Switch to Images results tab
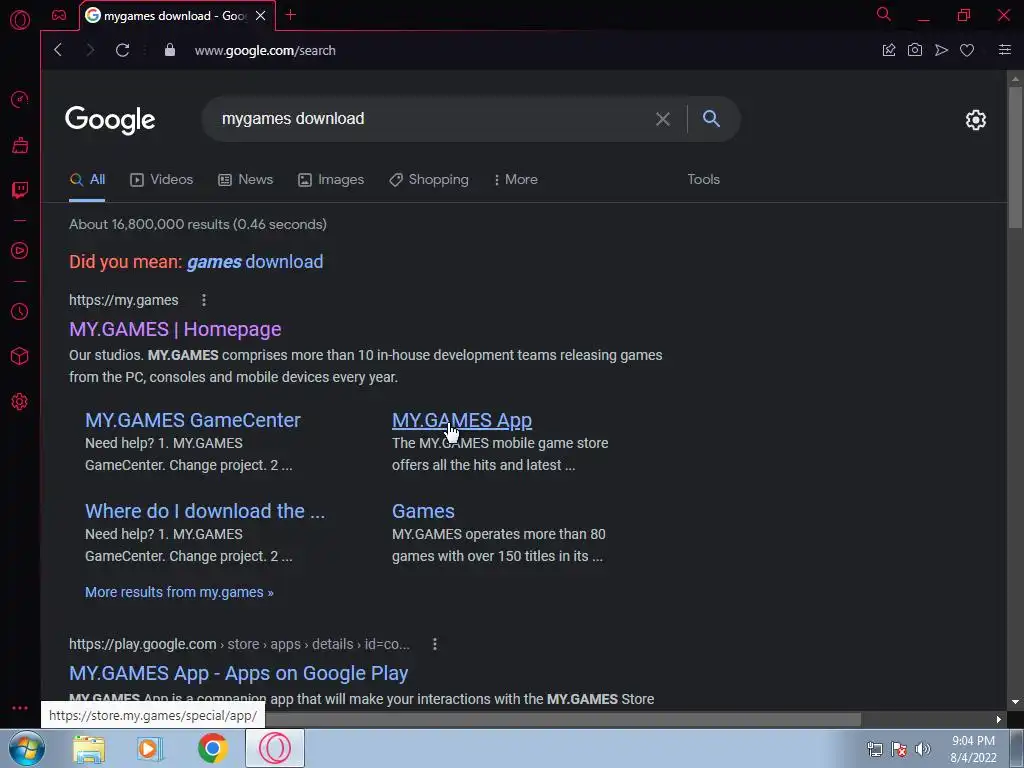 click(x=331, y=180)
